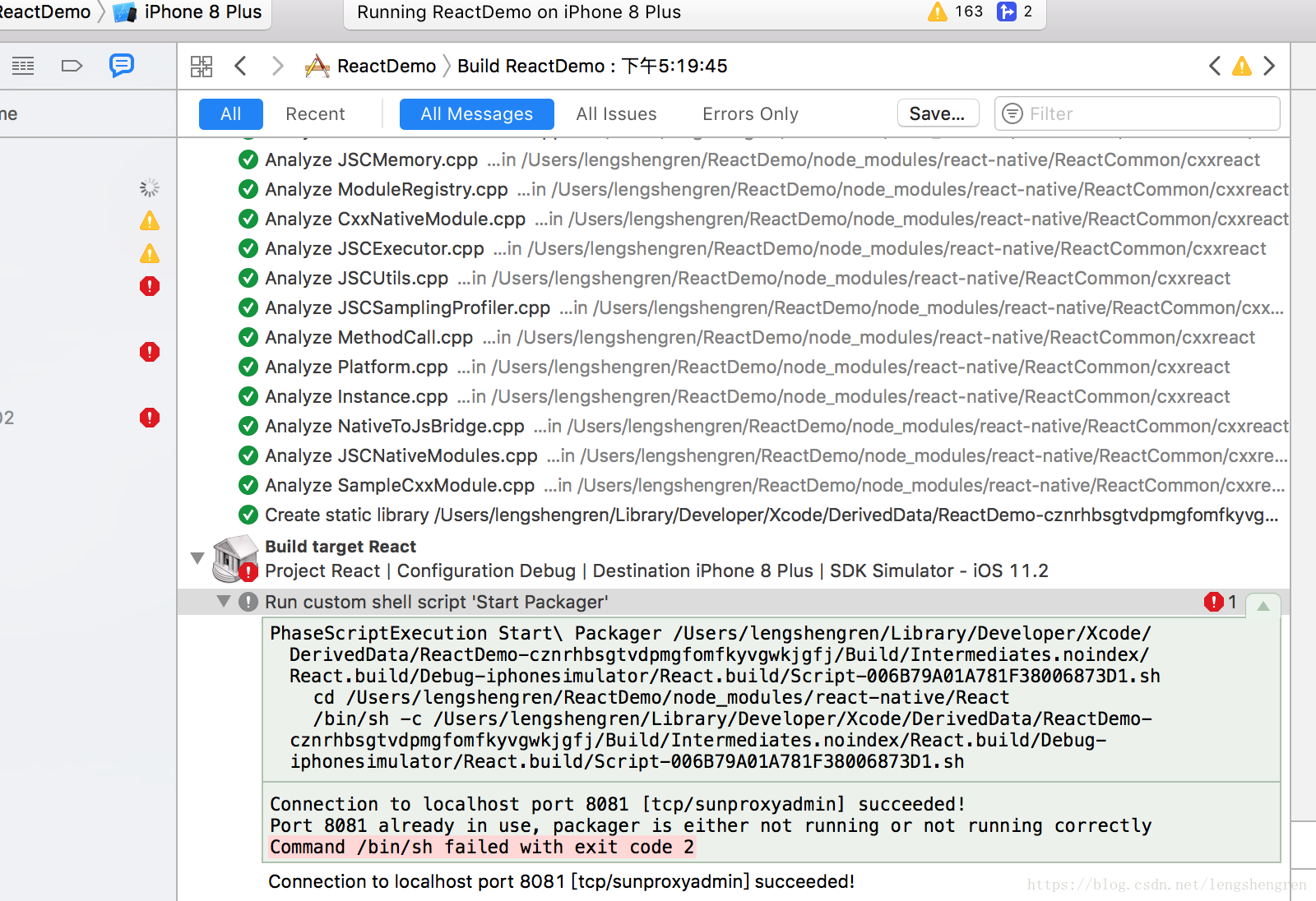
Task: Click the blue analyzer results badge 2
Action: 1014,12
